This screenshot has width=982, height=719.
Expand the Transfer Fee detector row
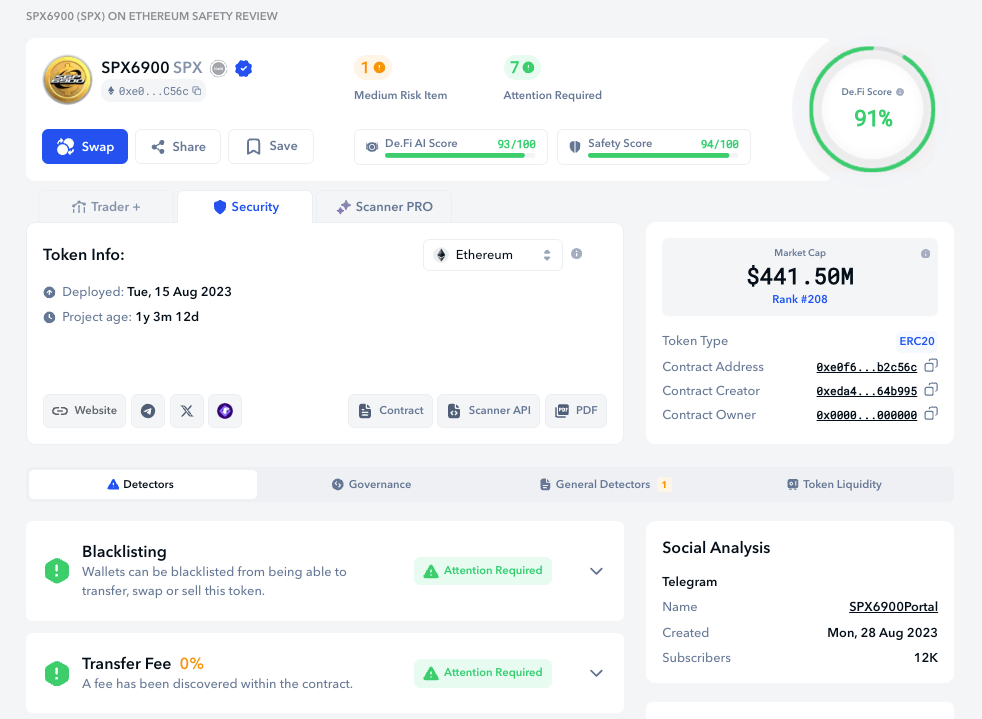pyautogui.click(x=596, y=673)
